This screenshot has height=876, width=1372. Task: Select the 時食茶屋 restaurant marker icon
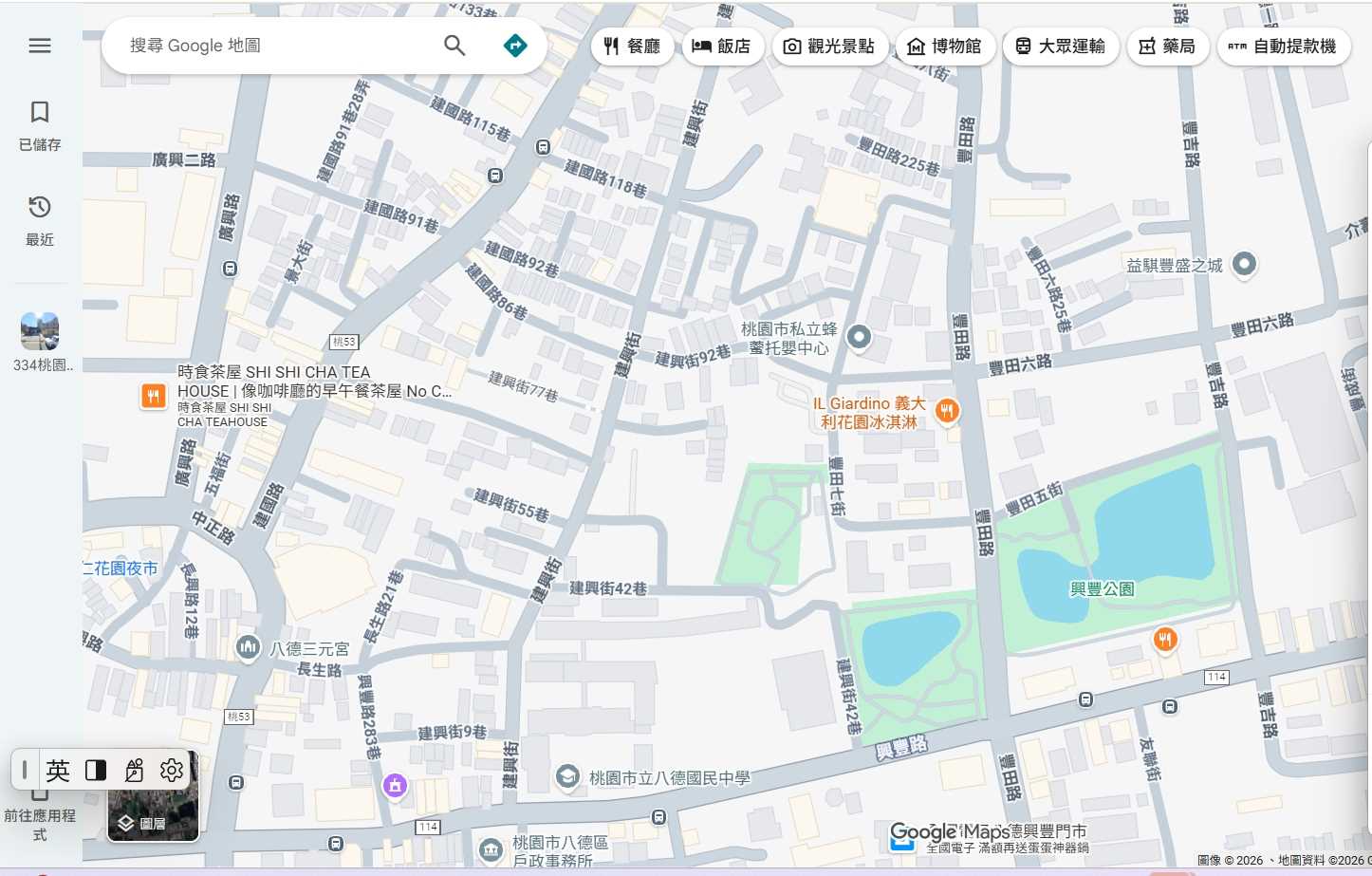pos(153,396)
